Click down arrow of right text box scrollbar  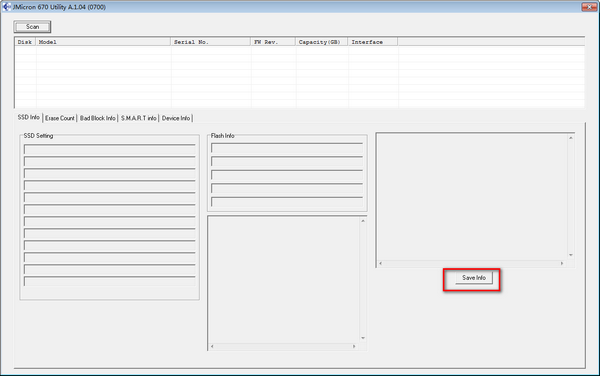pos(571,255)
